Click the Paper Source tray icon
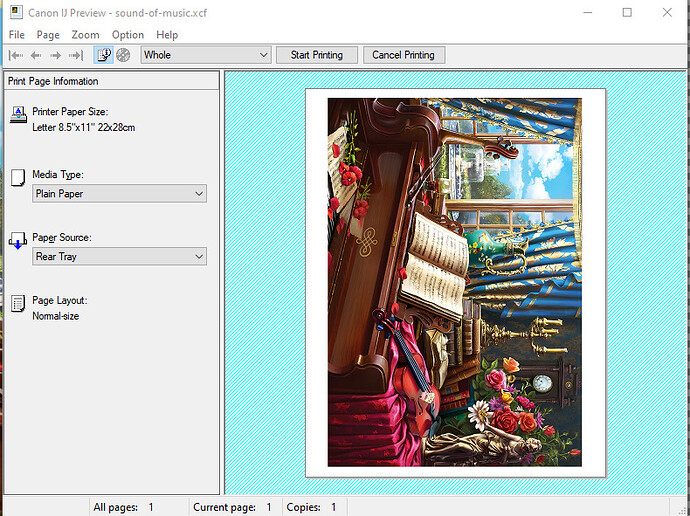 coord(17,241)
